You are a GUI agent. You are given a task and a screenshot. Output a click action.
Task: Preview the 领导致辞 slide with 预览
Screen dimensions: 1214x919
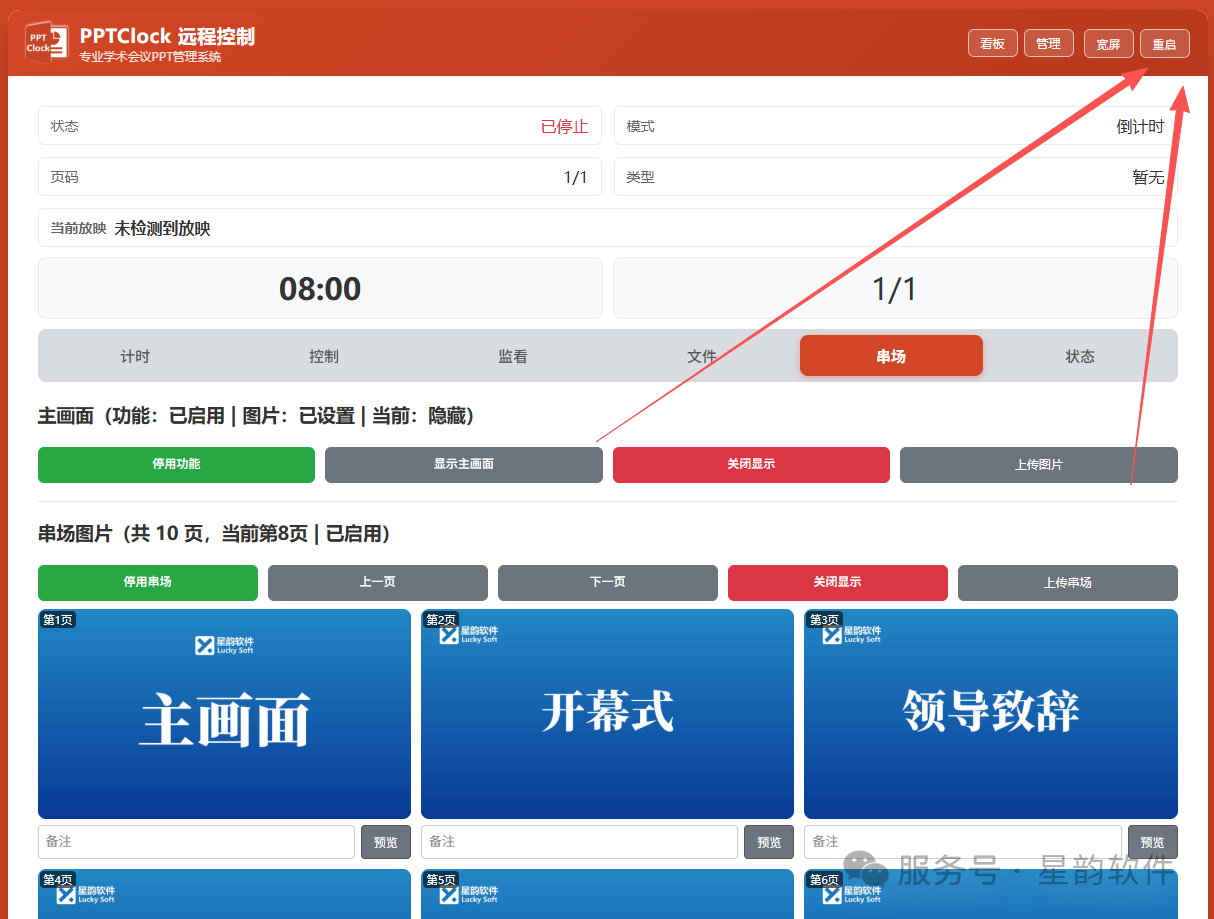(x=1153, y=842)
